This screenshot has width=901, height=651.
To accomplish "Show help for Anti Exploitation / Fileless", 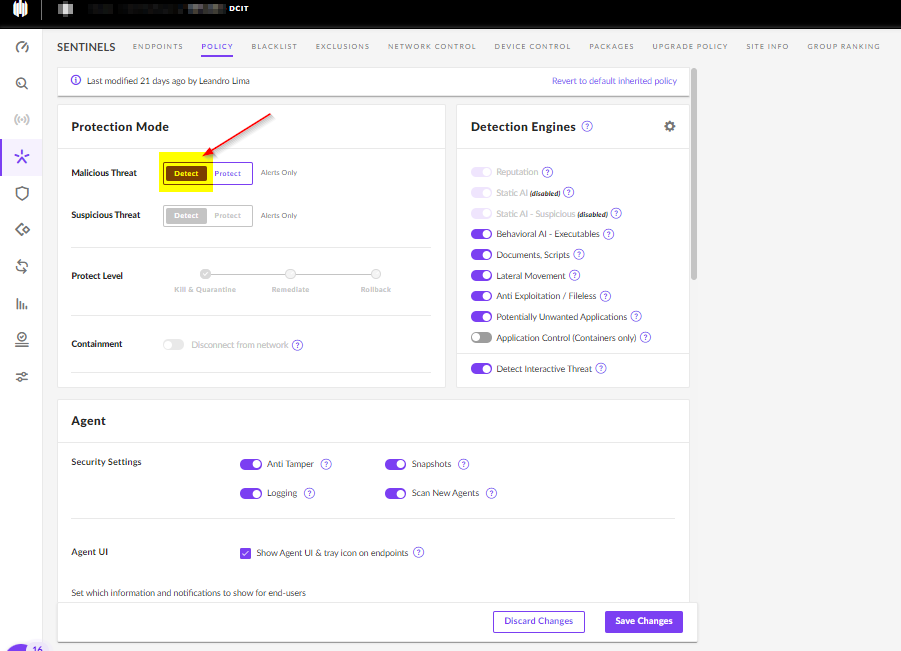I will click(605, 296).
